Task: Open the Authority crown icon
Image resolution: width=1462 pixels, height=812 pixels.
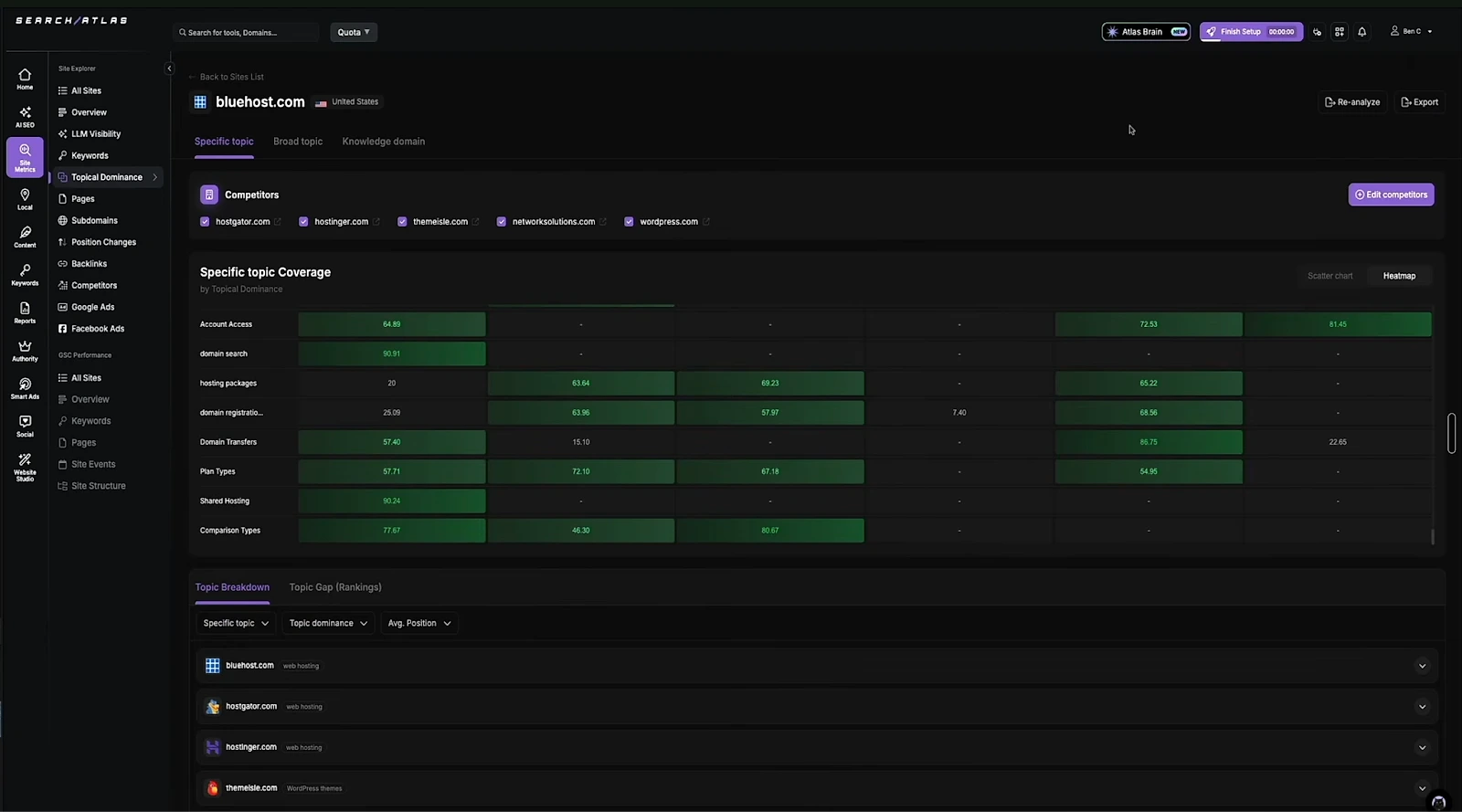Action: point(25,351)
